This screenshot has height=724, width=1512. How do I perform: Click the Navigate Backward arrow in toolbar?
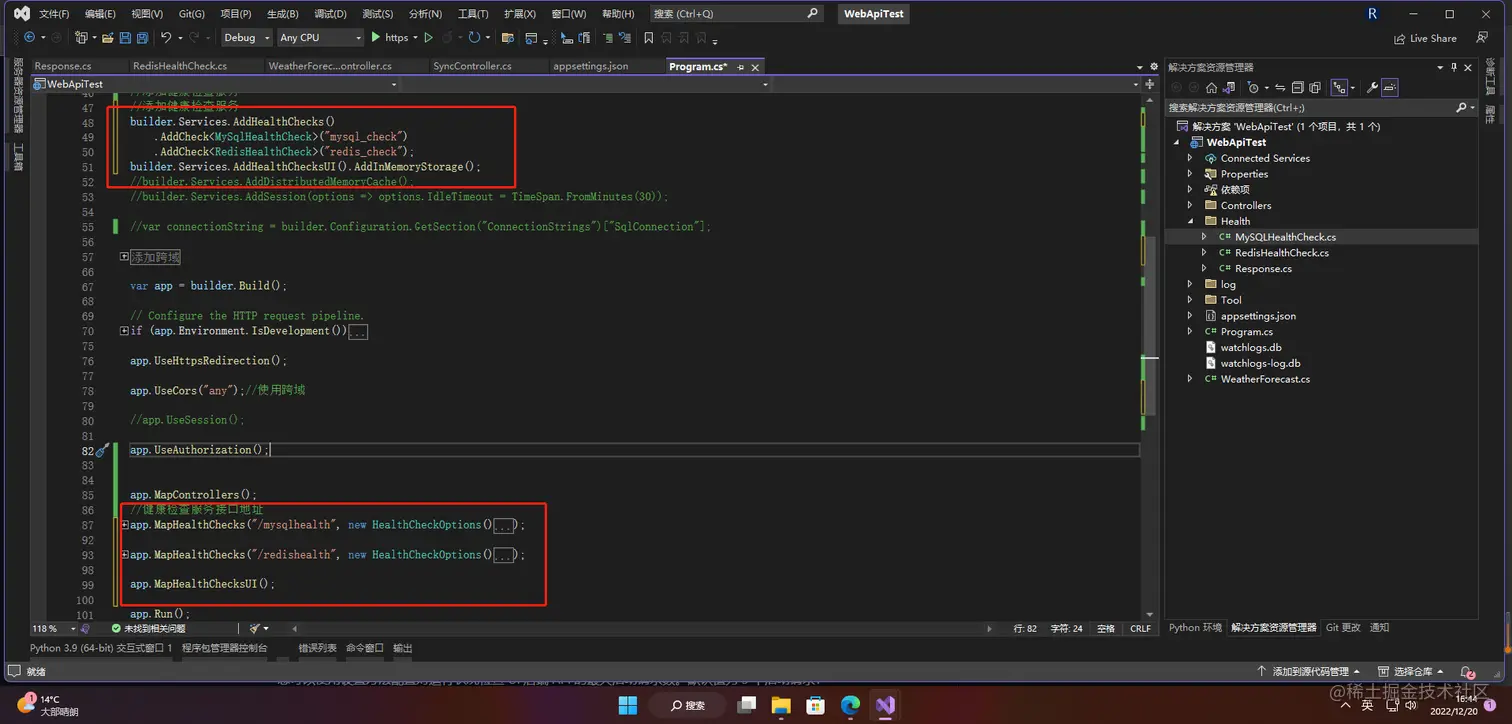pyautogui.click(x=29, y=37)
